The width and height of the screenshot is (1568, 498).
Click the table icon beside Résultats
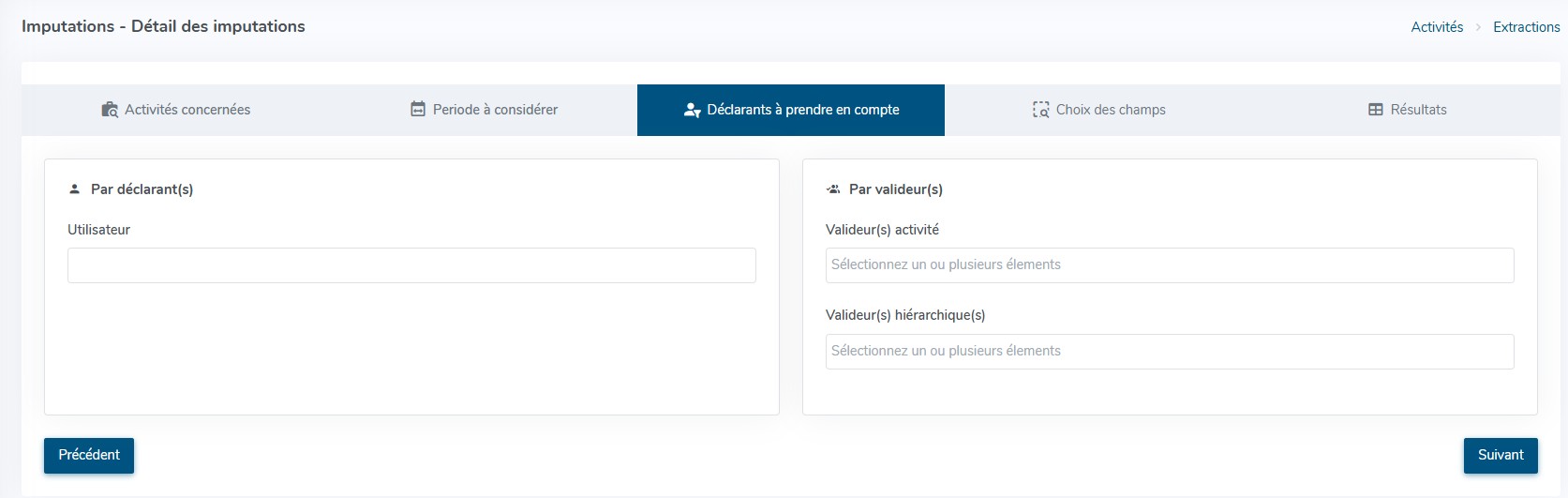1375,110
